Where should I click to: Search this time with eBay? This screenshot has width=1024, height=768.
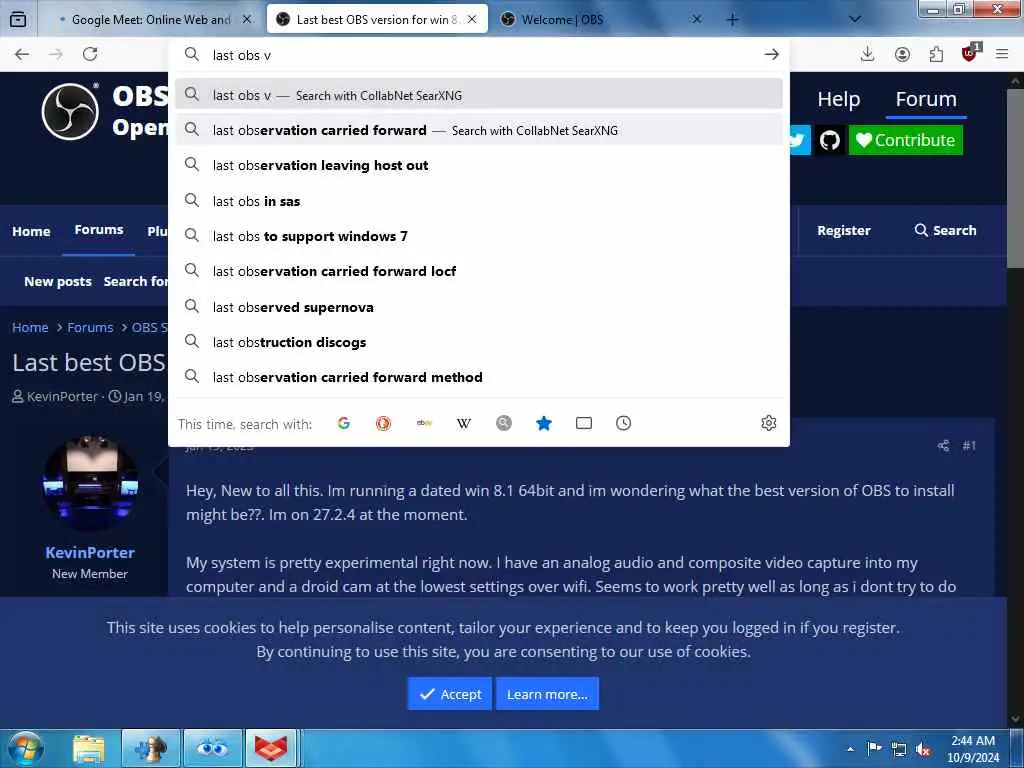[x=424, y=423]
